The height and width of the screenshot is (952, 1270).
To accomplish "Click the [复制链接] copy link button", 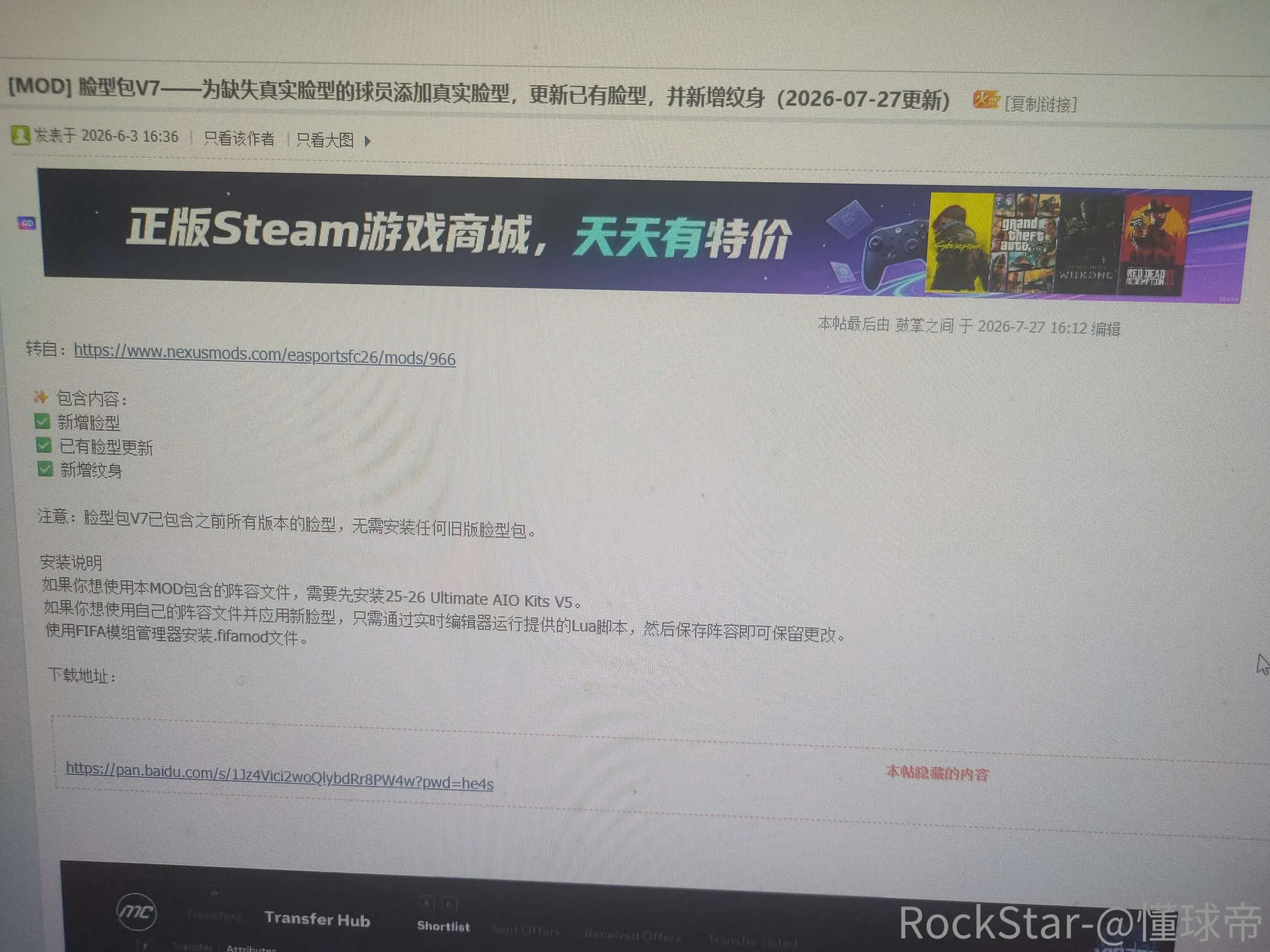I will (1041, 104).
